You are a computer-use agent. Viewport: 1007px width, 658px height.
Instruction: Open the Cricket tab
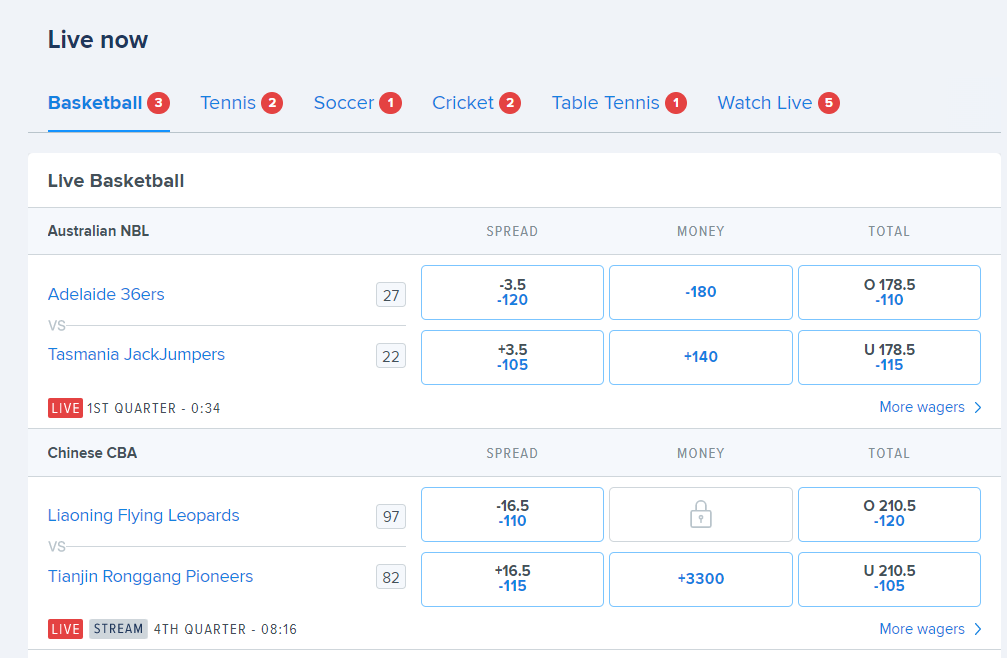tap(476, 103)
